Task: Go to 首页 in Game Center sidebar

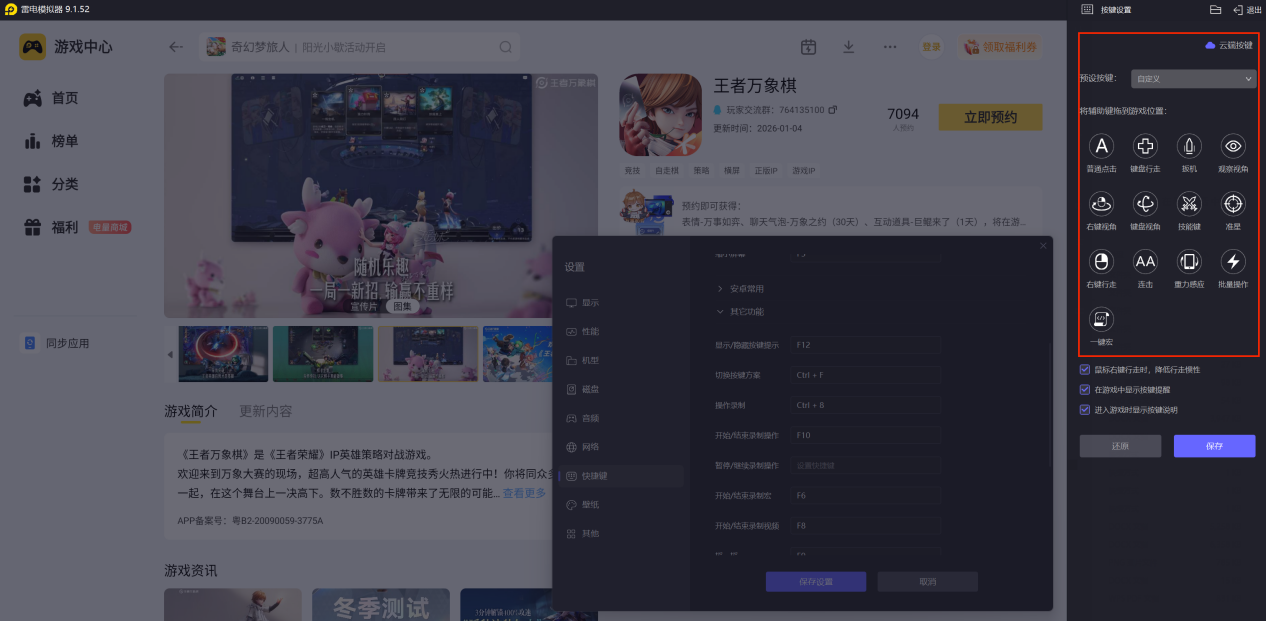Action: (x=51, y=98)
